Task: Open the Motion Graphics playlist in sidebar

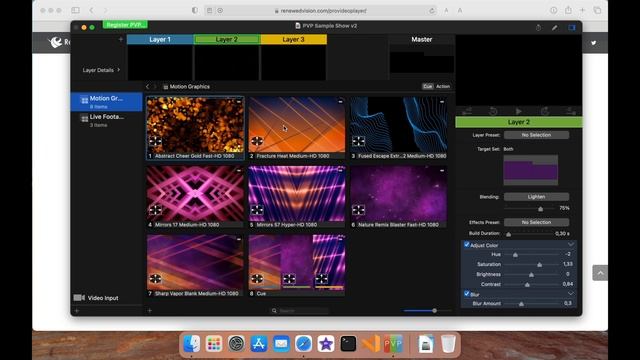Action: [x=107, y=102]
